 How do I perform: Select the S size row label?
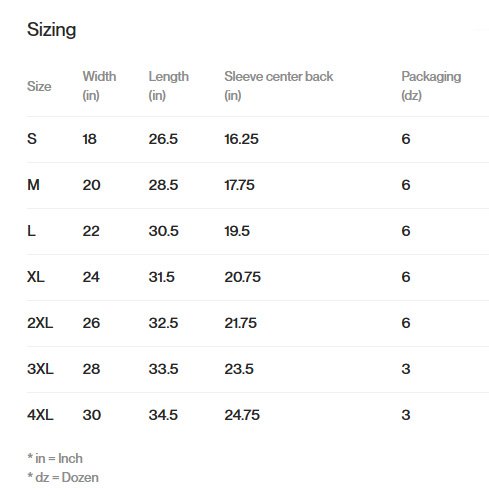[32, 139]
